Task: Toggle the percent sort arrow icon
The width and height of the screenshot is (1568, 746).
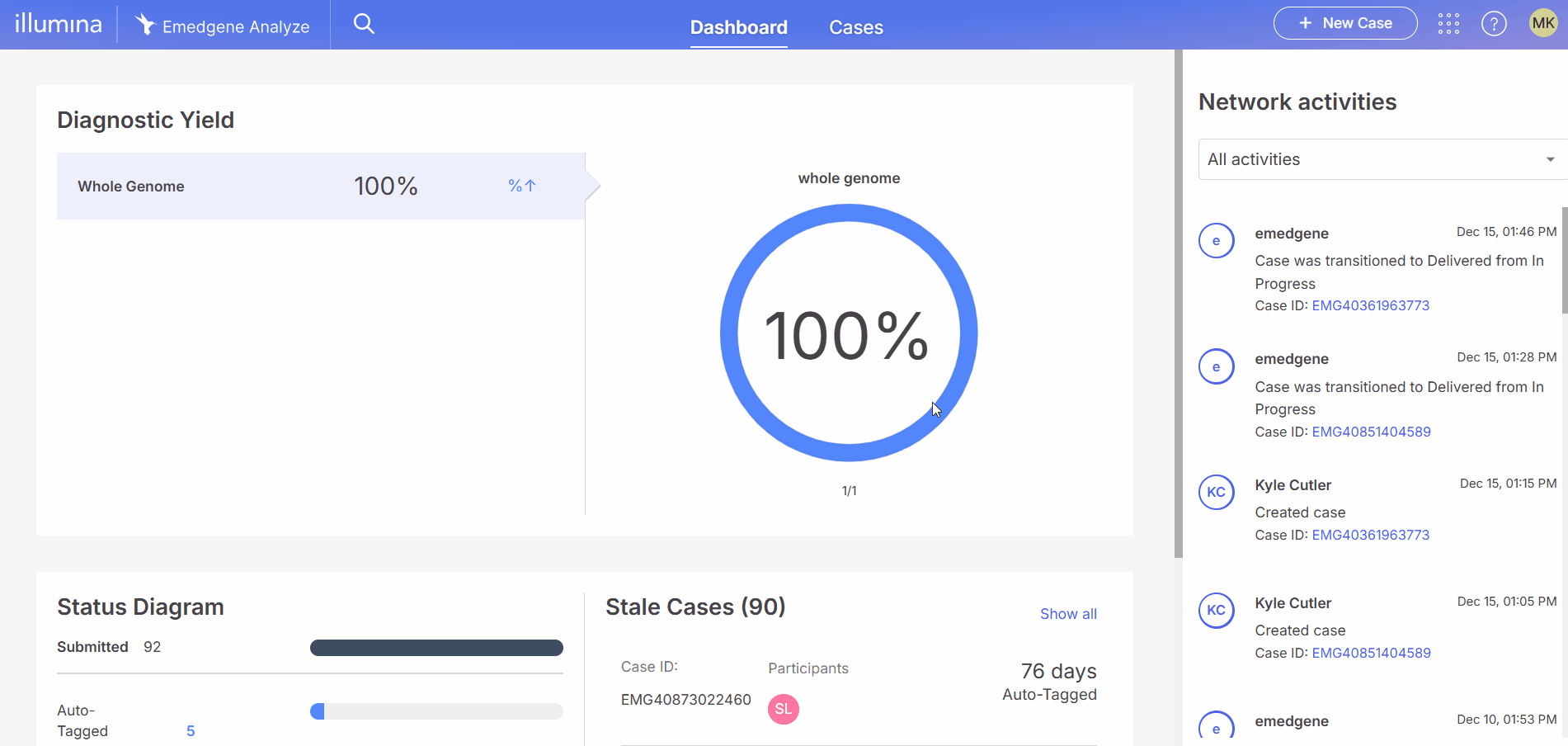Action: (x=522, y=186)
